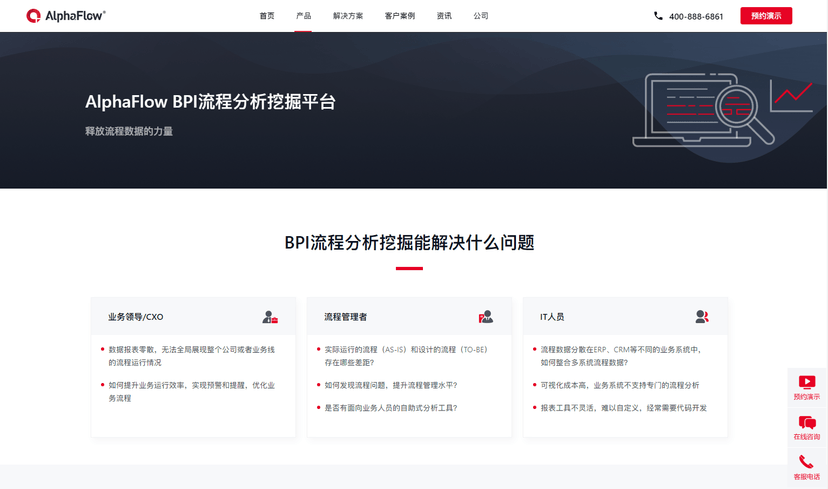Open the 首页 menu item

267,16
